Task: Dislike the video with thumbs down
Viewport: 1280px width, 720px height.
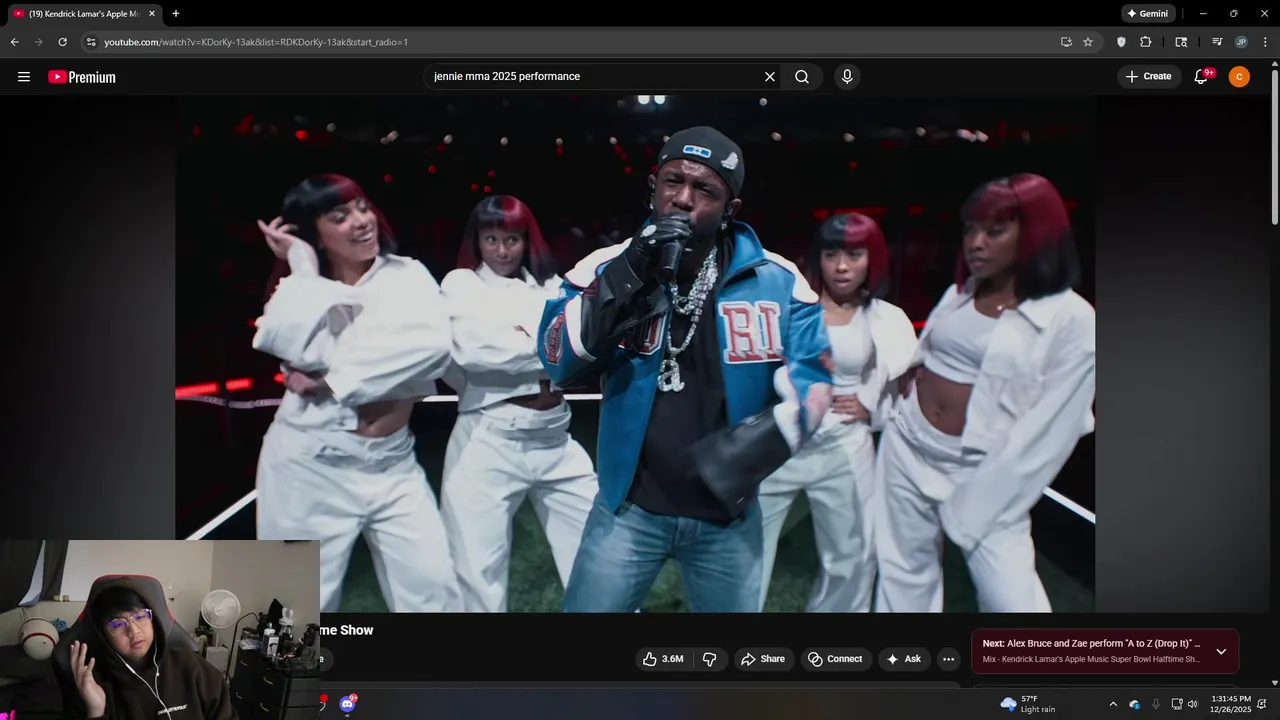Action: coord(710,659)
